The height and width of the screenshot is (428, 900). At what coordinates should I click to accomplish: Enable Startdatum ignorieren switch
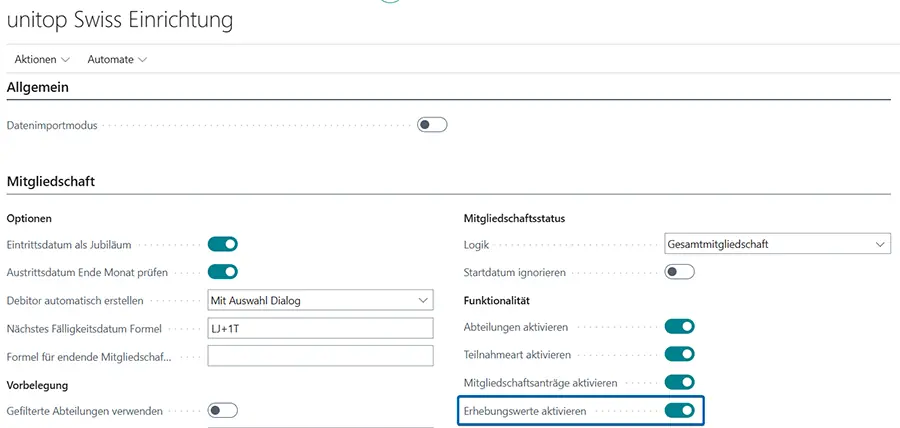680,272
